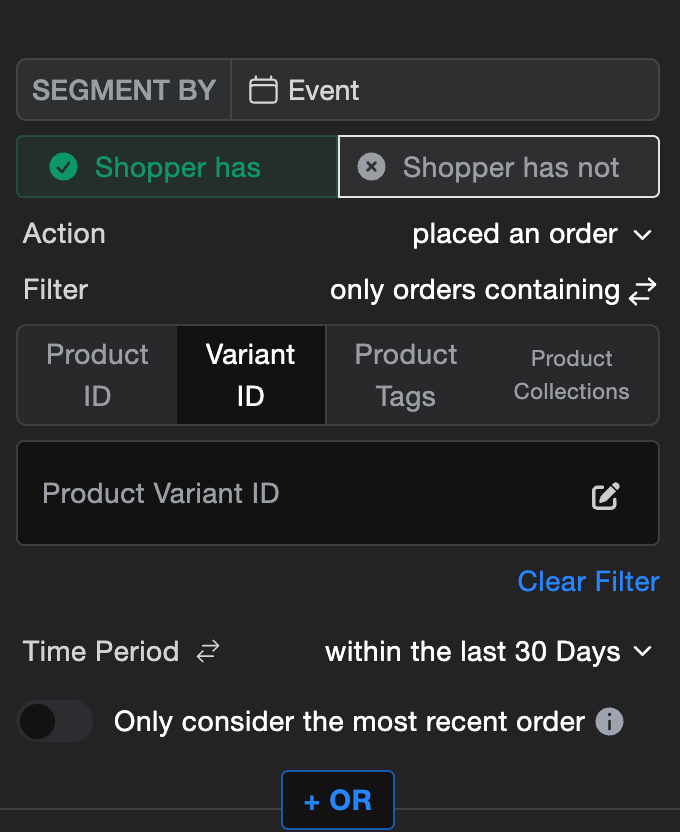The width and height of the screenshot is (680, 832).
Task: Switch to the Product ID tab
Action: (97, 375)
